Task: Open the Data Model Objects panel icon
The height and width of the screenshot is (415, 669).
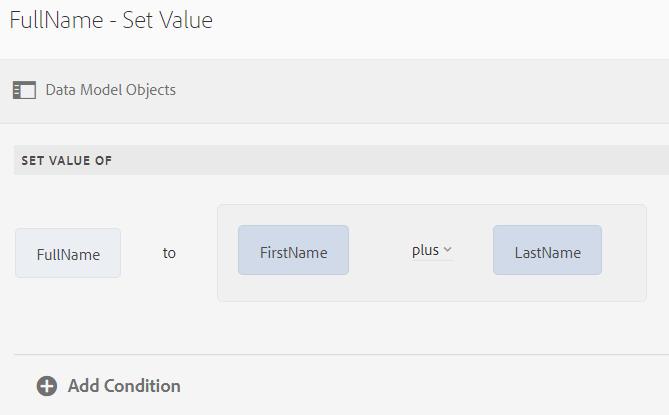Action: 23,90
